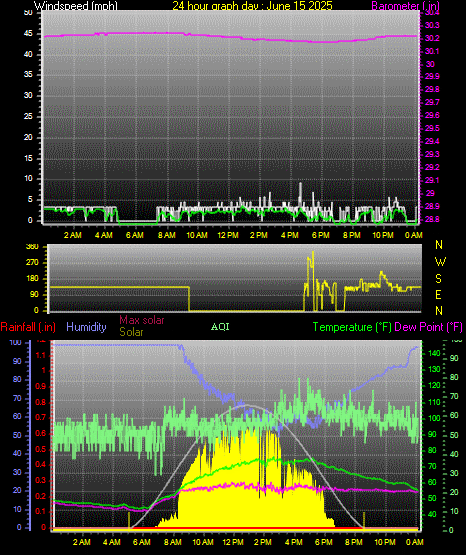Click the "Max solar" legend label
The image size is (466, 555).
tap(142, 320)
